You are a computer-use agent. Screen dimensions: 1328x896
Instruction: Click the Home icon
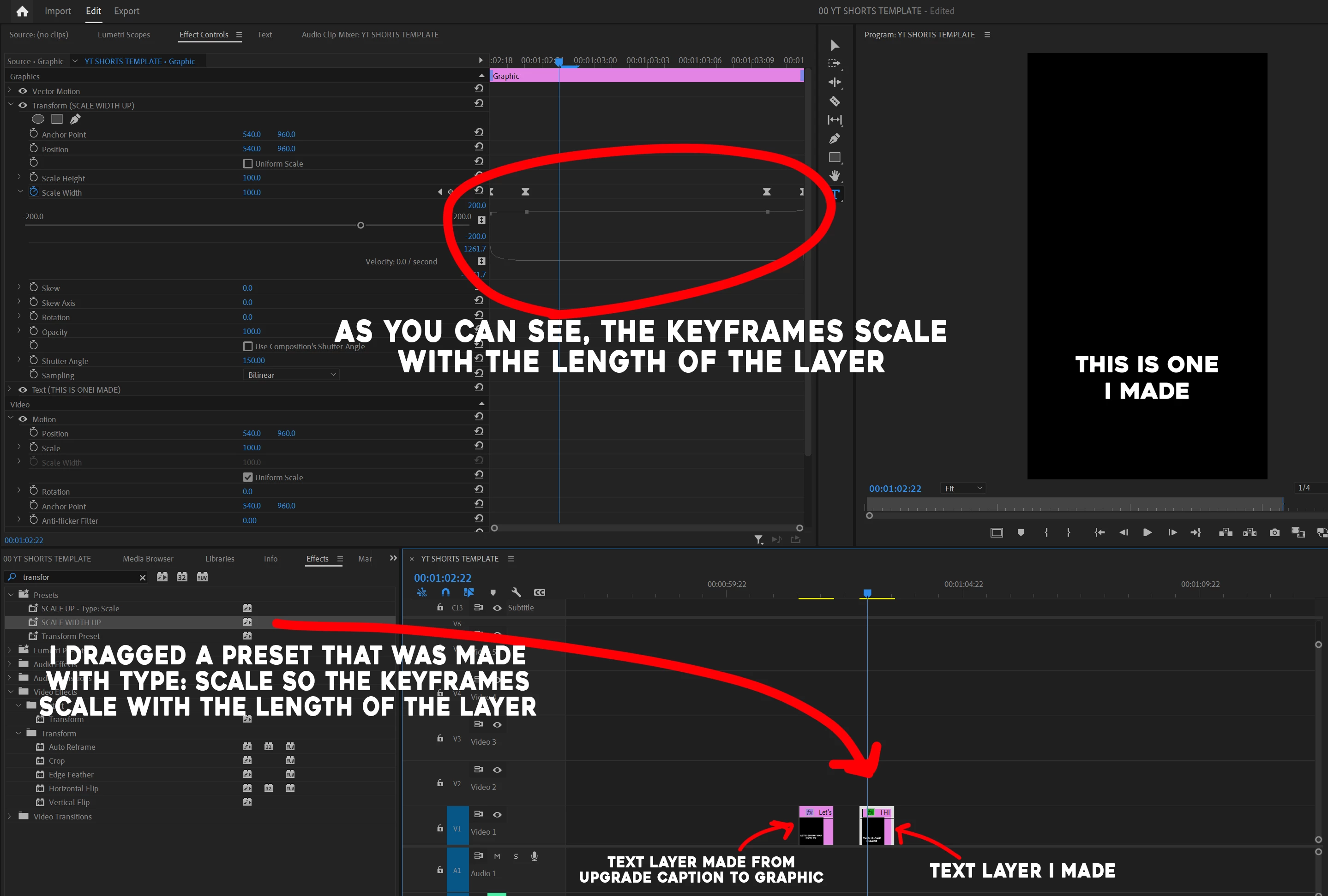(22, 11)
